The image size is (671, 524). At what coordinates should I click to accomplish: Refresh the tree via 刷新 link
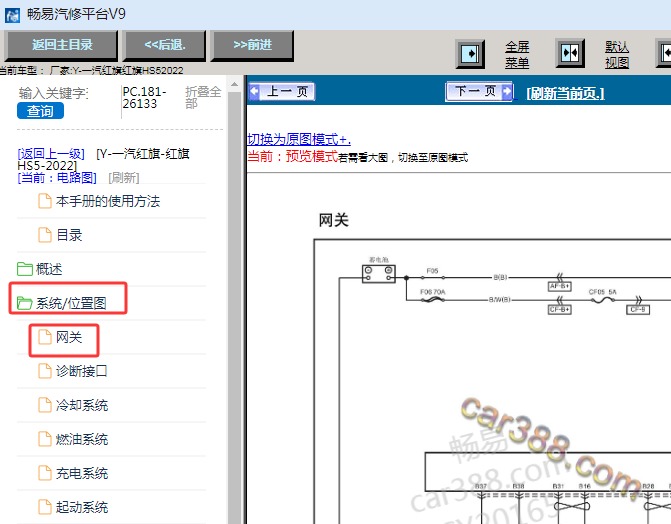click(124, 177)
